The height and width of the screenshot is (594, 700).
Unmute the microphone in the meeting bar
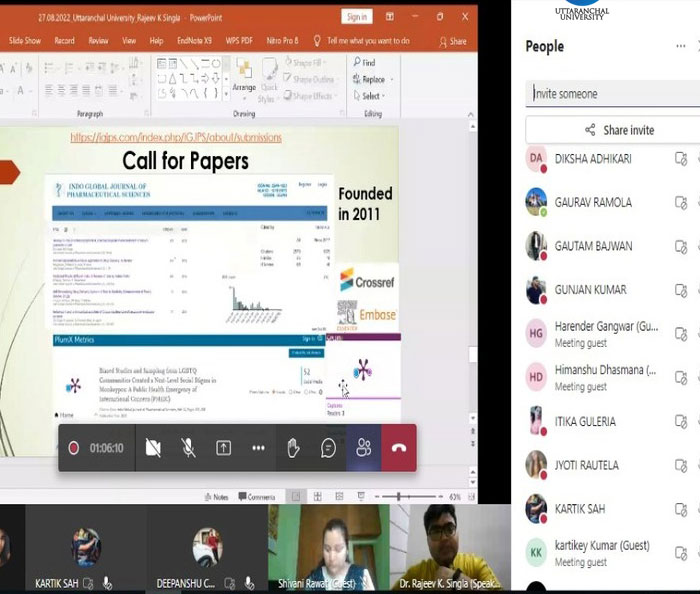click(188, 448)
